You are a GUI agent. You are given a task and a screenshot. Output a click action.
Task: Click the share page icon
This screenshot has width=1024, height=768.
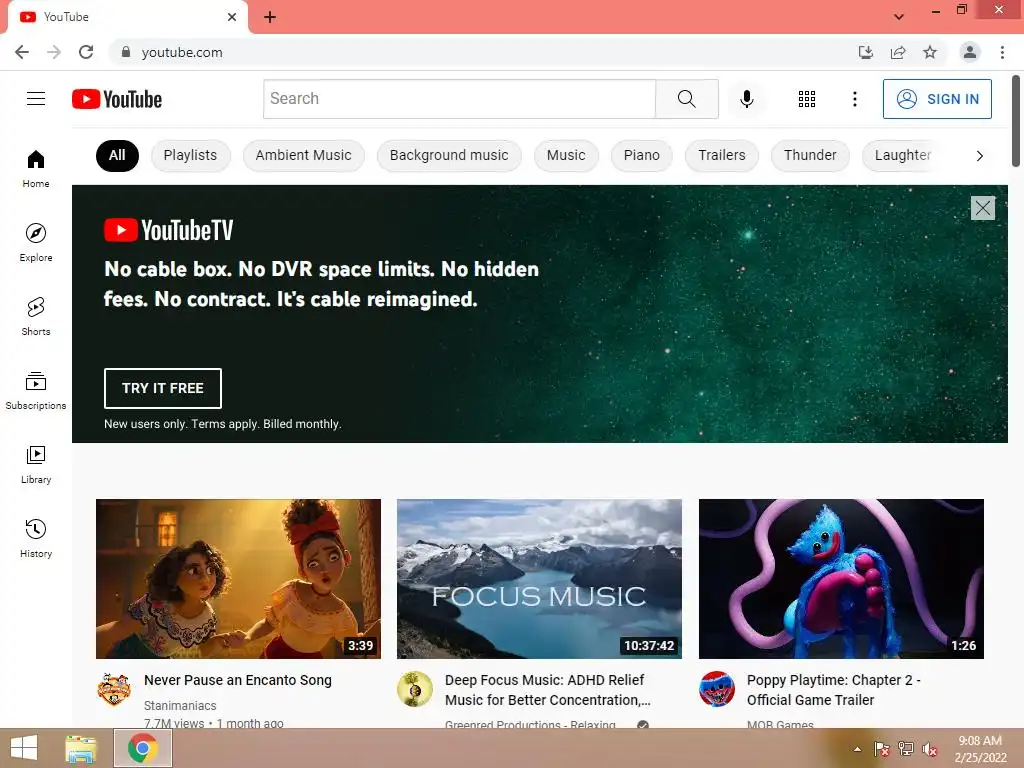[x=898, y=52]
